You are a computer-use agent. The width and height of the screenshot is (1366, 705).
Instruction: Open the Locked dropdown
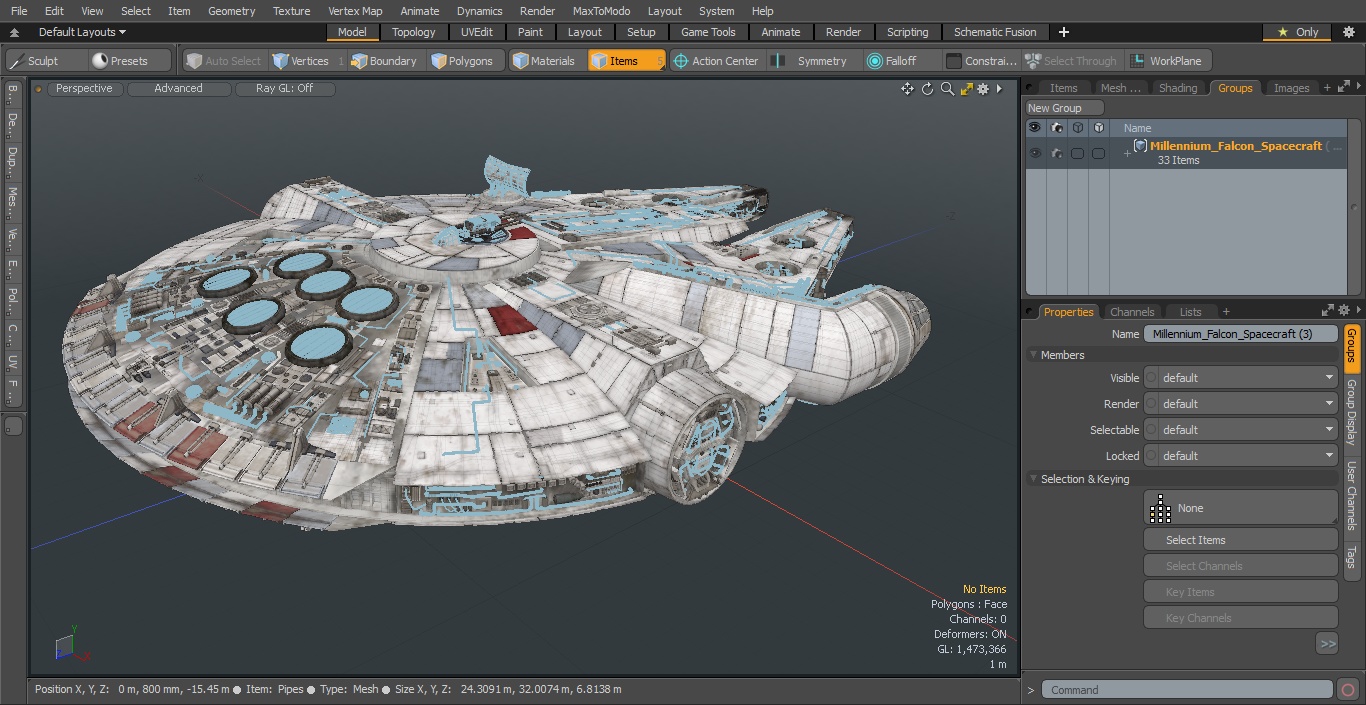(1241, 456)
